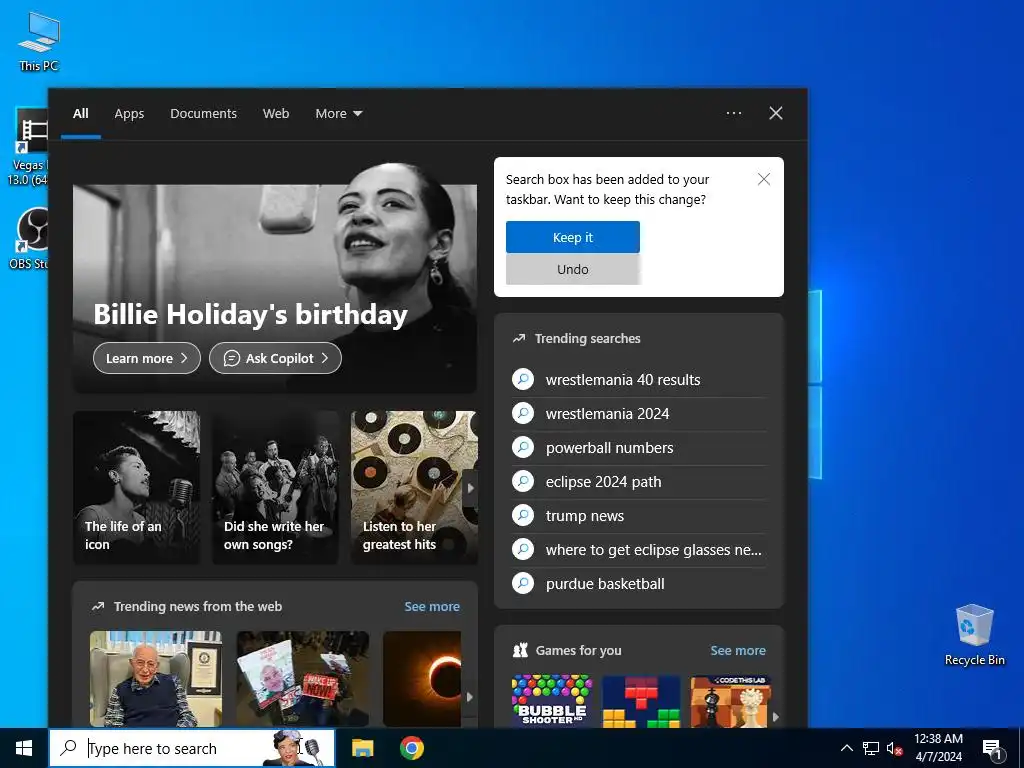Dismiss the search box notification popup
The width and height of the screenshot is (1024, 768).
coord(763,179)
